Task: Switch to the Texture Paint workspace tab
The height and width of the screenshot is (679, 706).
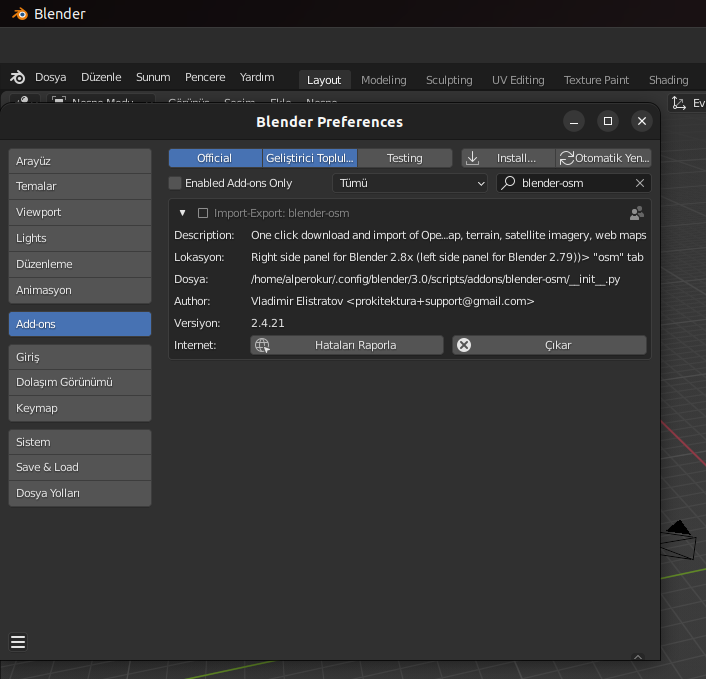Action: [x=596, y=80]
